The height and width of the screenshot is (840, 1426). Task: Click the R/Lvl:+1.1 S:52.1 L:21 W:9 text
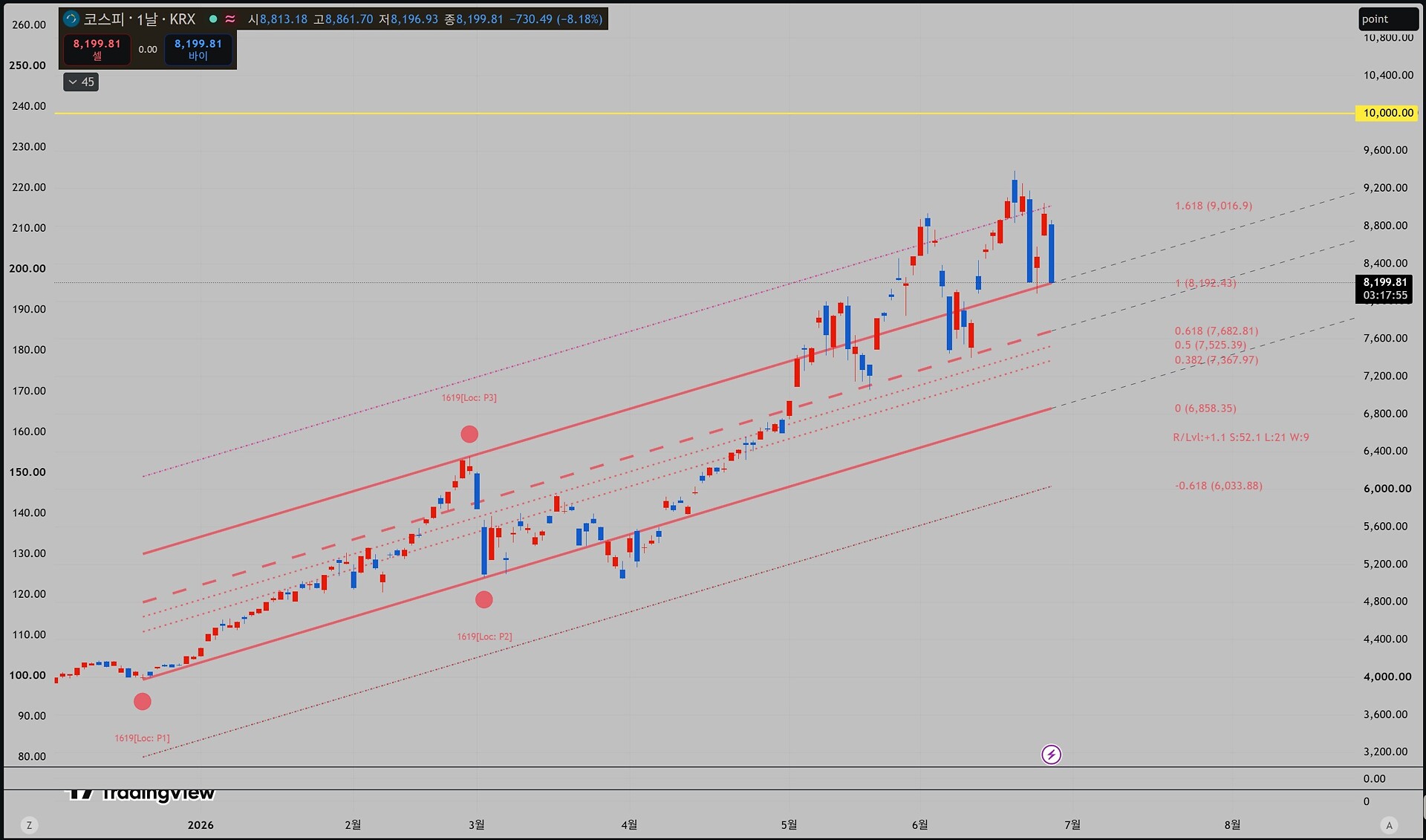tap(1241, 437)
